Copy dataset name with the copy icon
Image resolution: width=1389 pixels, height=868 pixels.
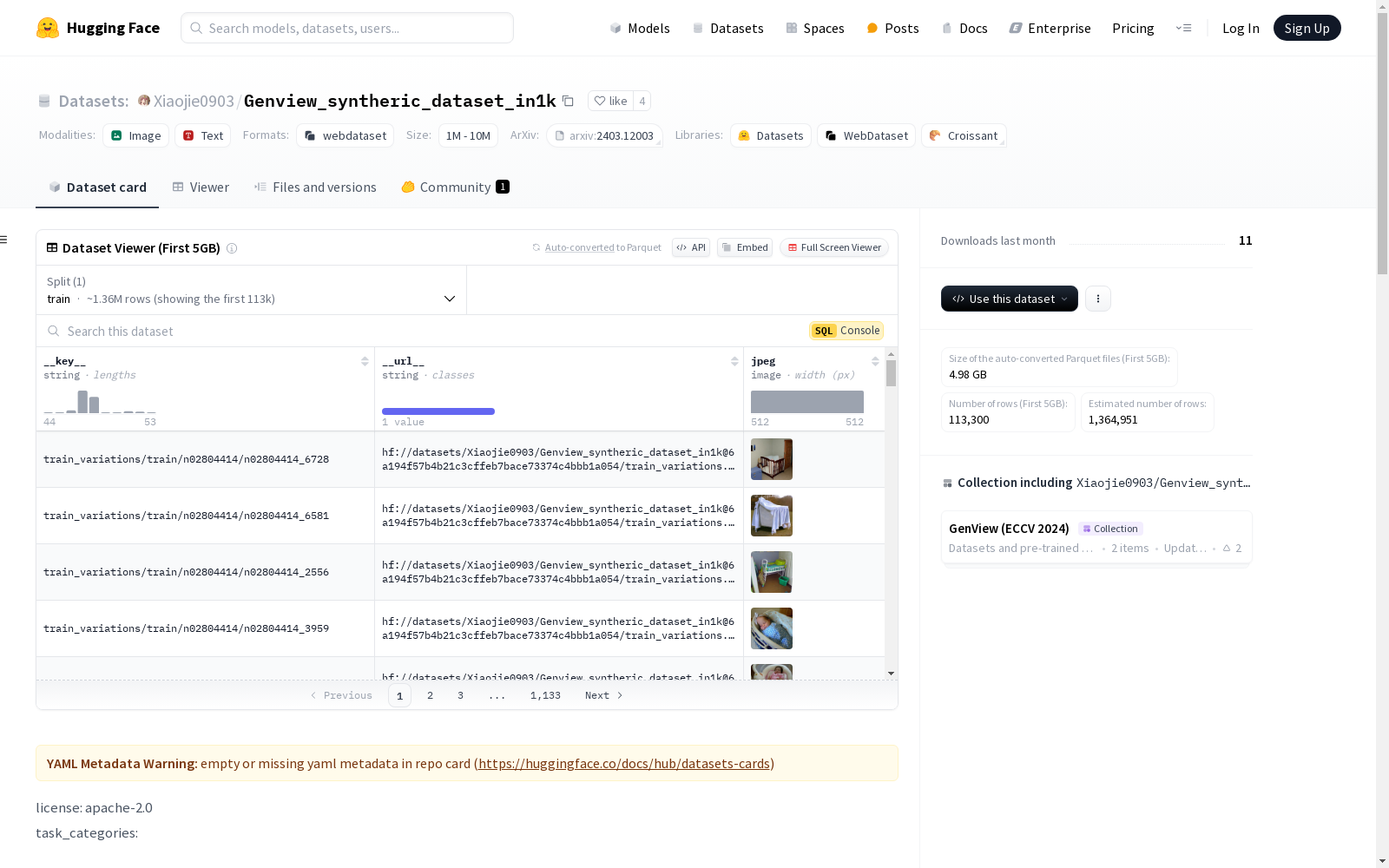tap(568, 101)
